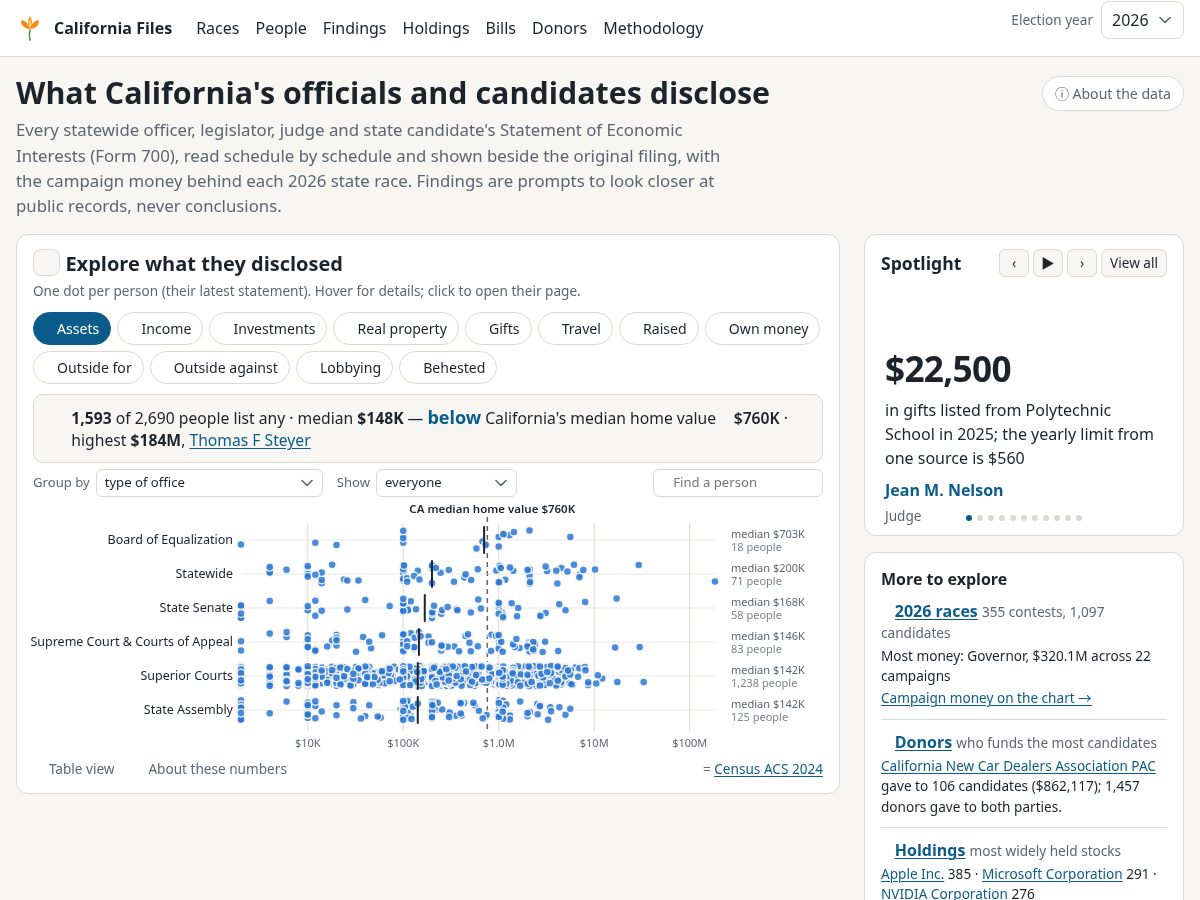Screen dimensions: 1200x900
Task: Select the Raised metric pill
Action: pyautogui.click(x=659, y=328)
